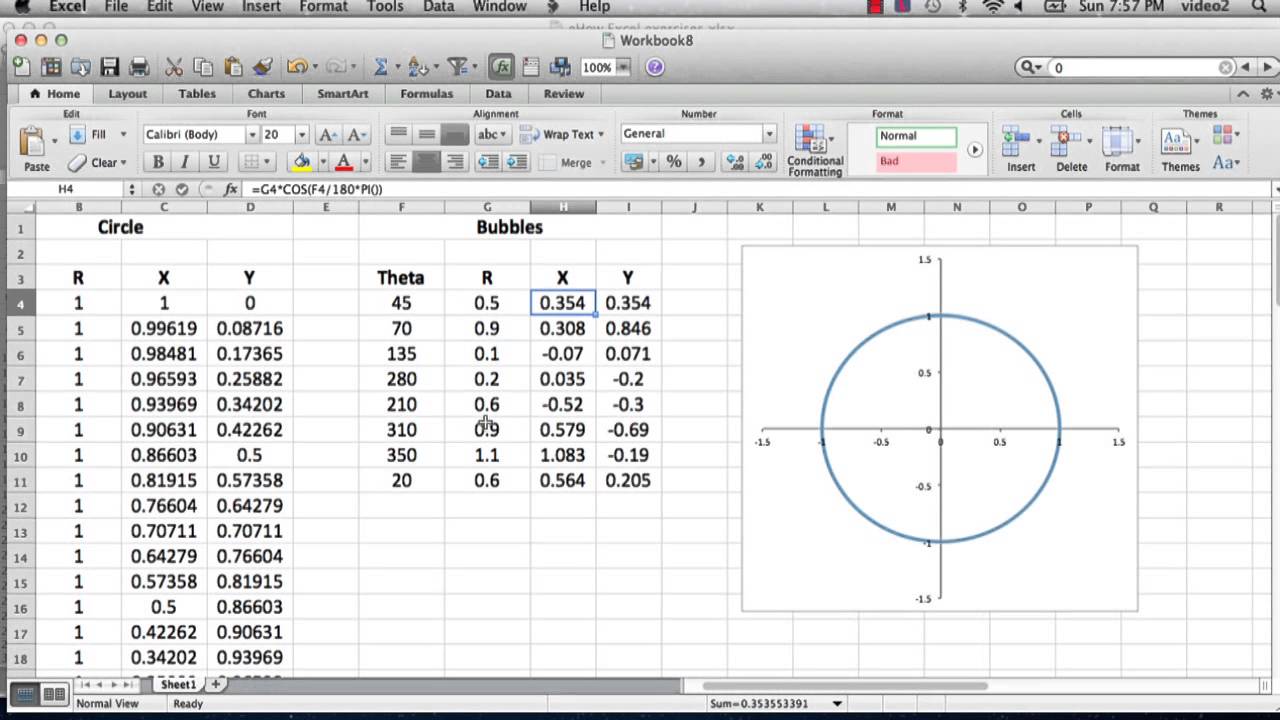1280x720 pixels.
Task: Toggle Center horizontal alignment
Action: pyautogui.click(x=427, y=162)
